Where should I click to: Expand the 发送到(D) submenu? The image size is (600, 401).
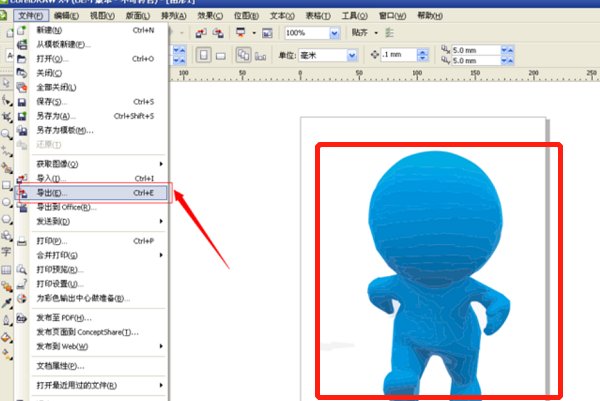pos(161,221)
